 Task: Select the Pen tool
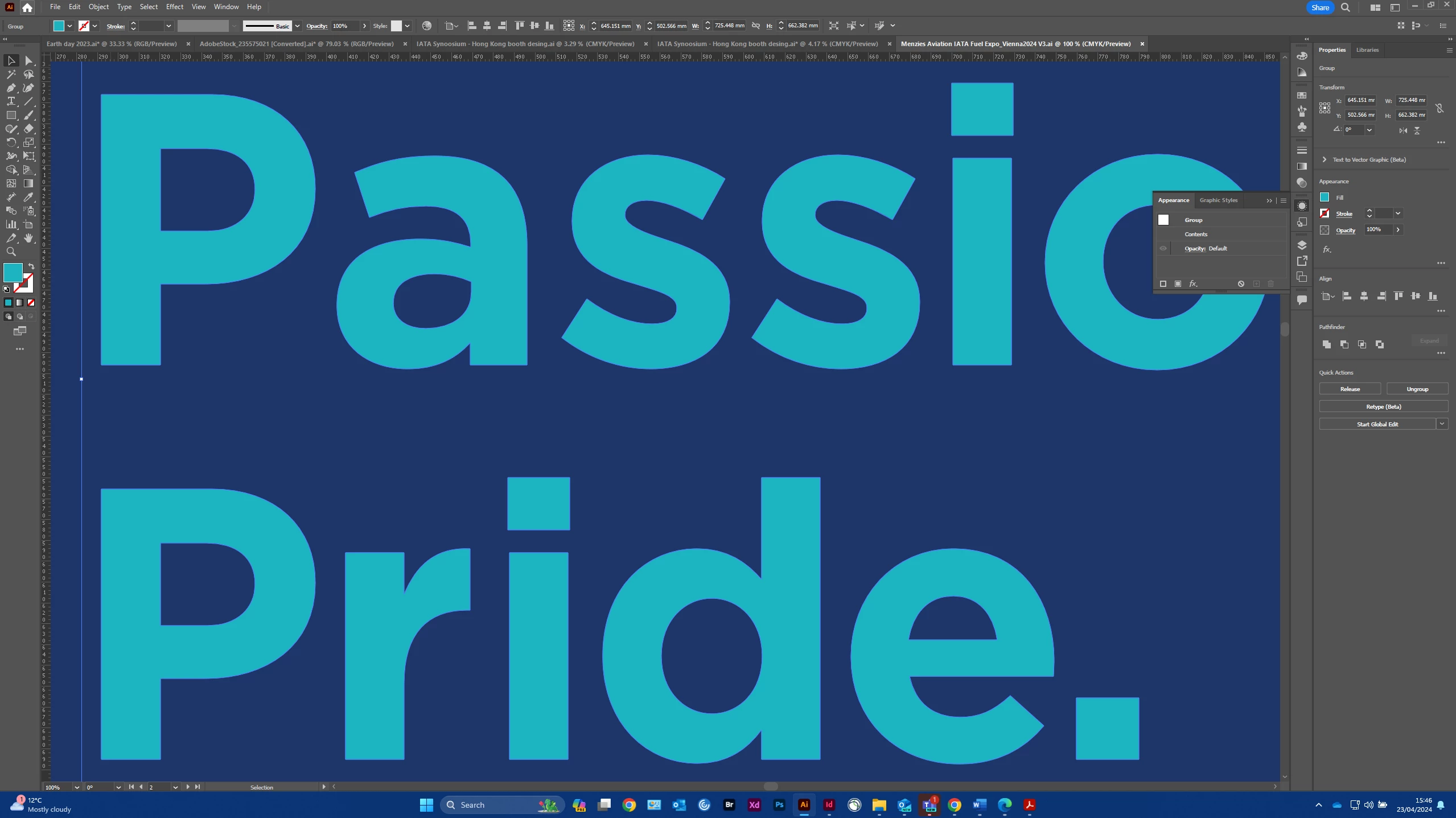[x=11, y=88]
